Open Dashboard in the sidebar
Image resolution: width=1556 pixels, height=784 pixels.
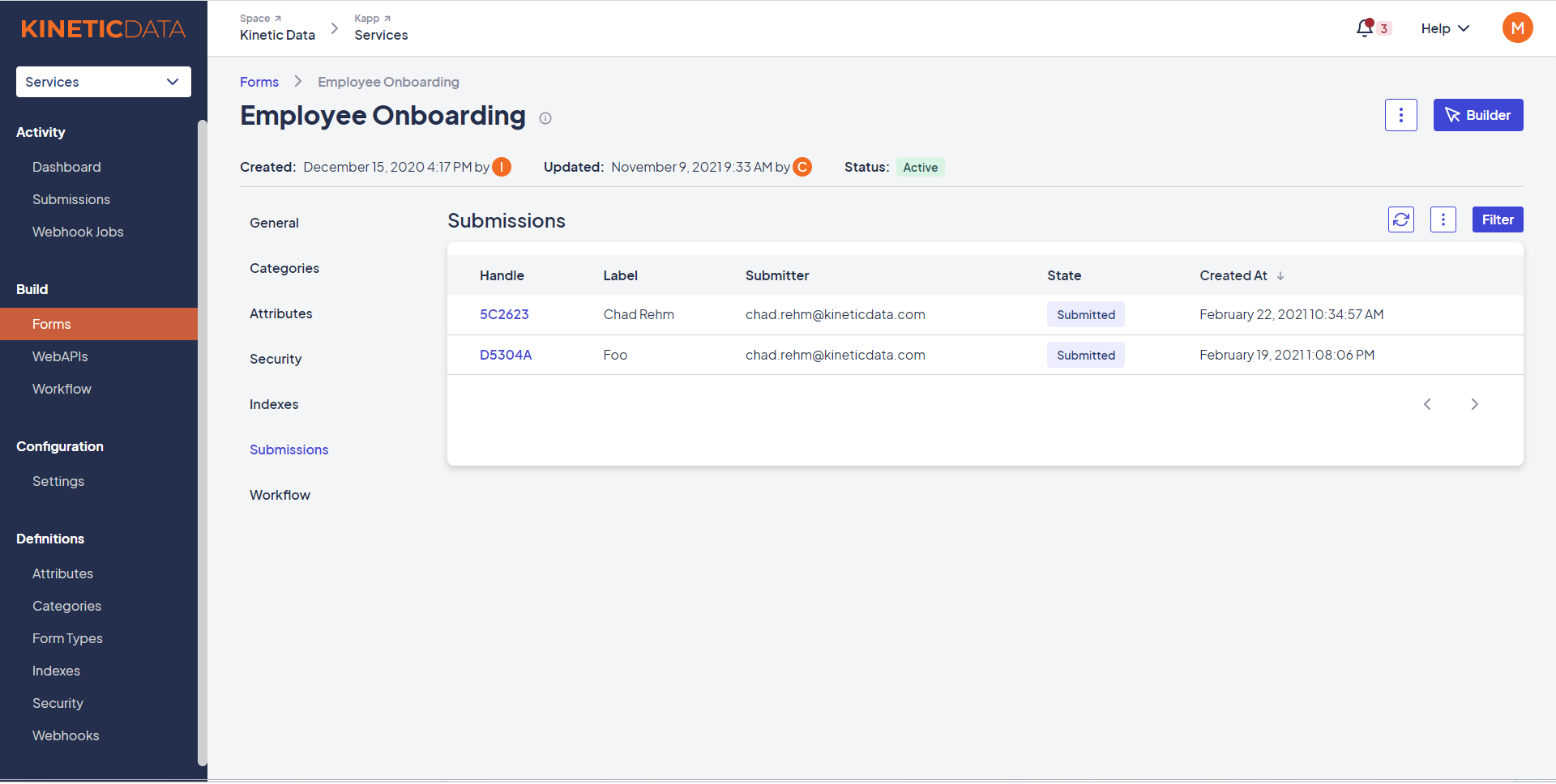(66, 167)
